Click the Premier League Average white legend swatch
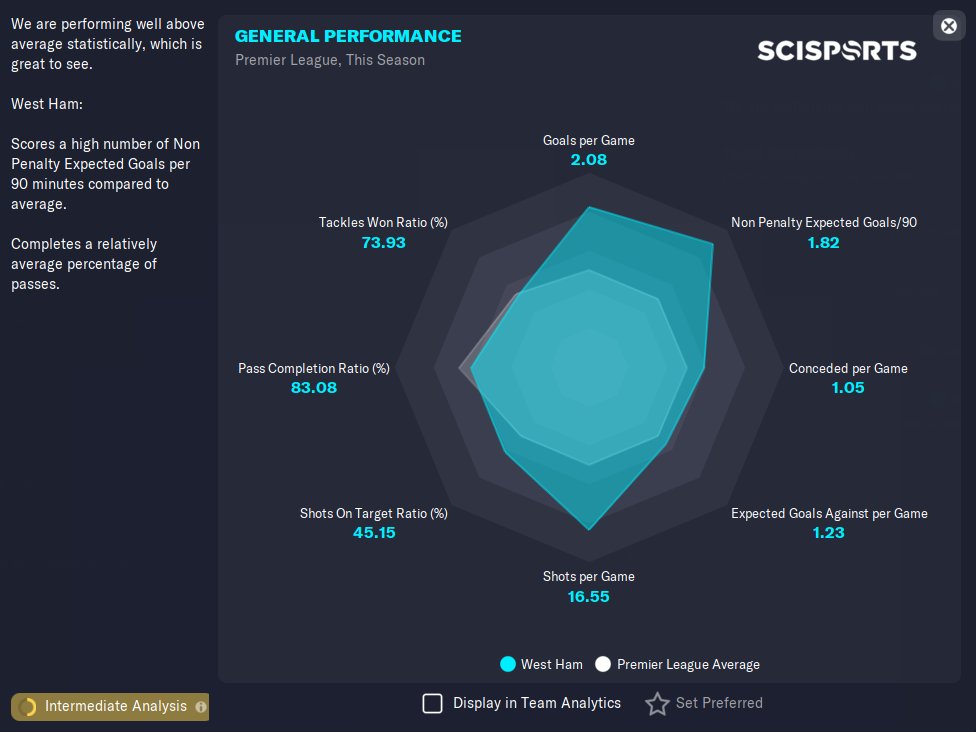Viewport: 976px width, 732px height. pyautogui.click(x=603, y=664)
